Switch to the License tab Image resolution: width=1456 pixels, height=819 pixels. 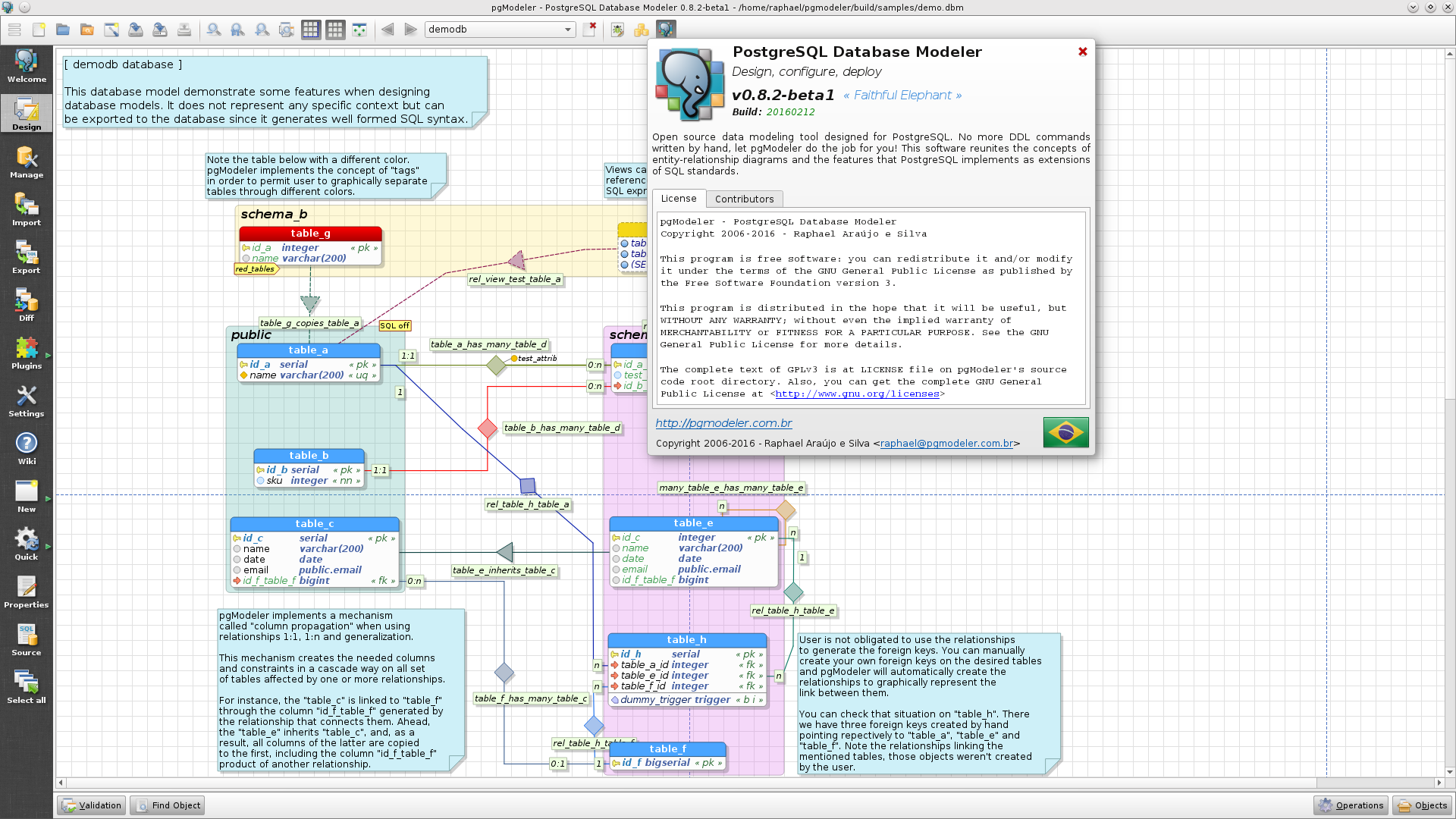678,198
